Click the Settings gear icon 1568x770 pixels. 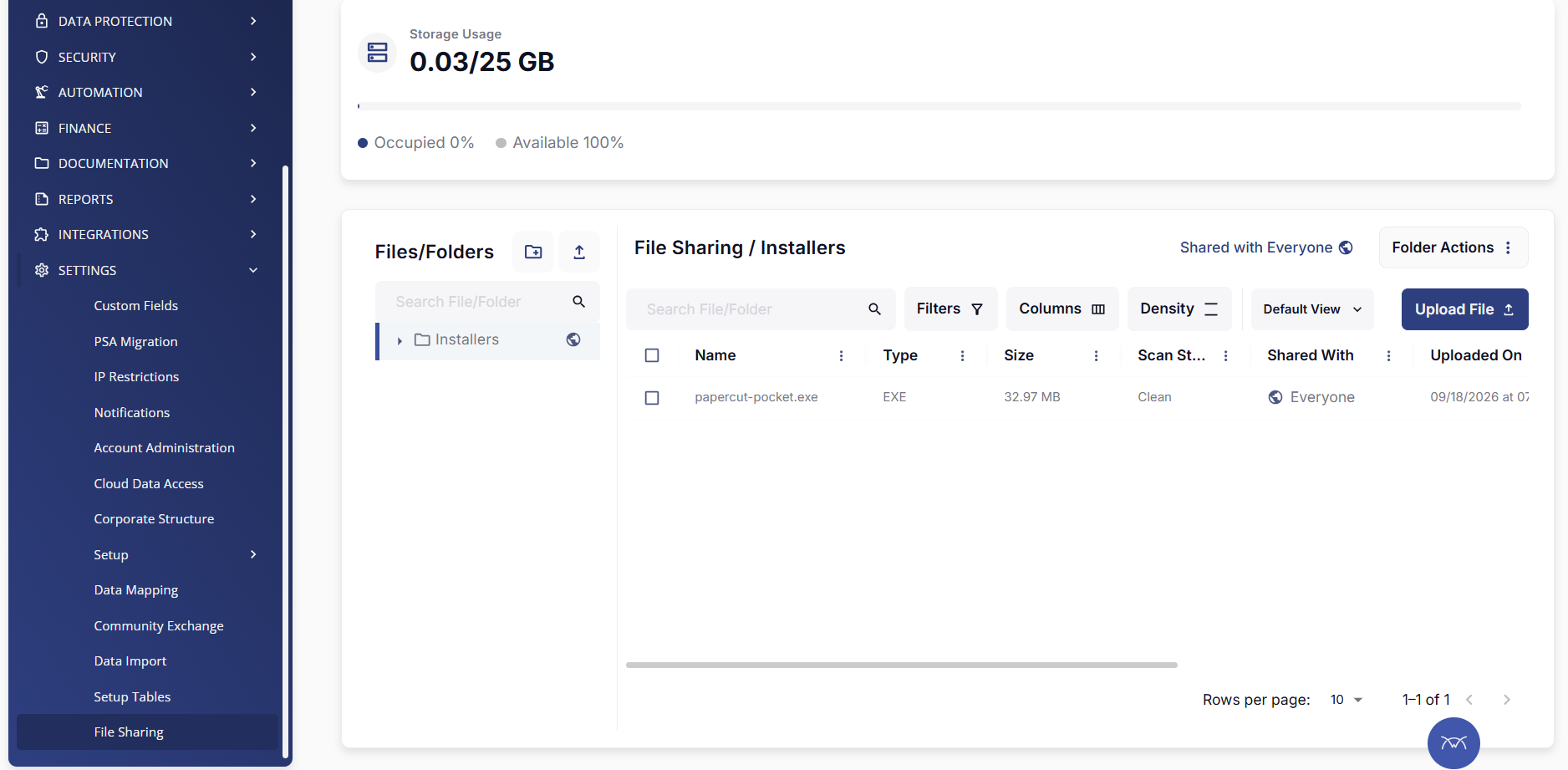(x=42, y=270)
